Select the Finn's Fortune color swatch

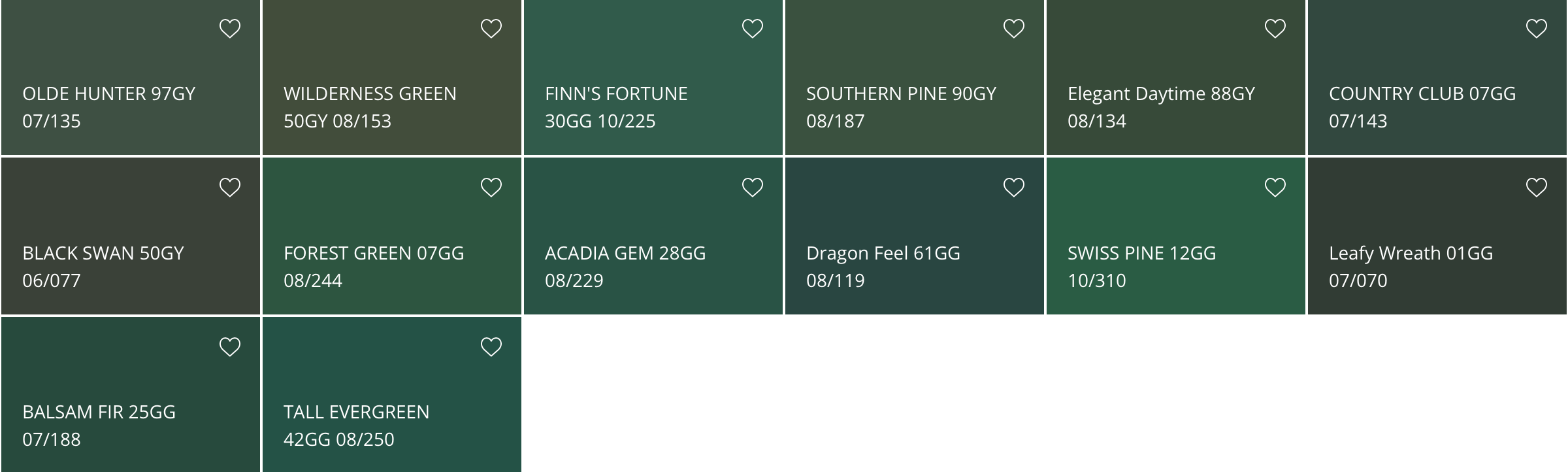point(653,77)
